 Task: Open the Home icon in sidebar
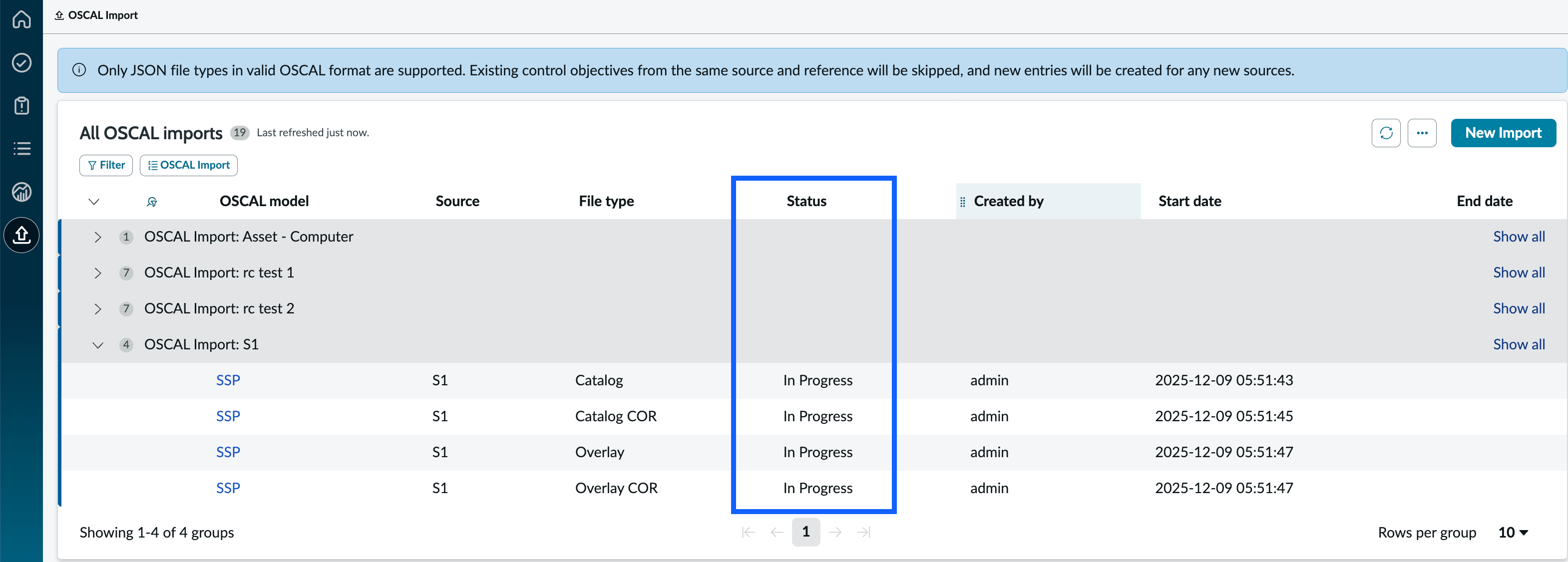tap(21, 19)
